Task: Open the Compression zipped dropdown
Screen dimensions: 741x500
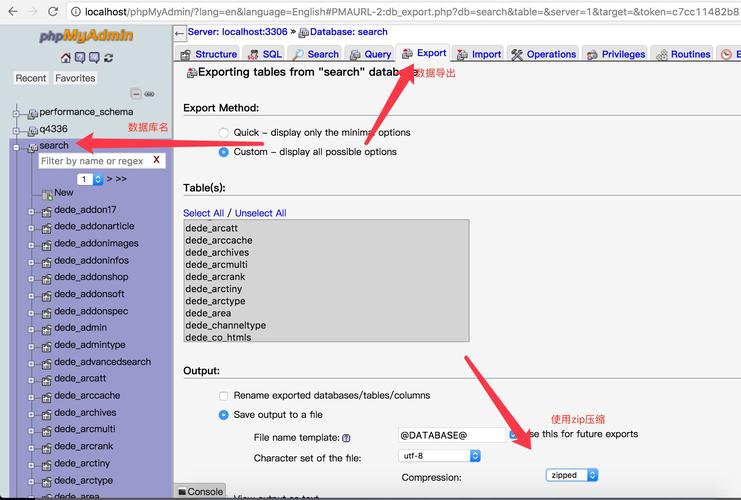Action: point(572,475)
